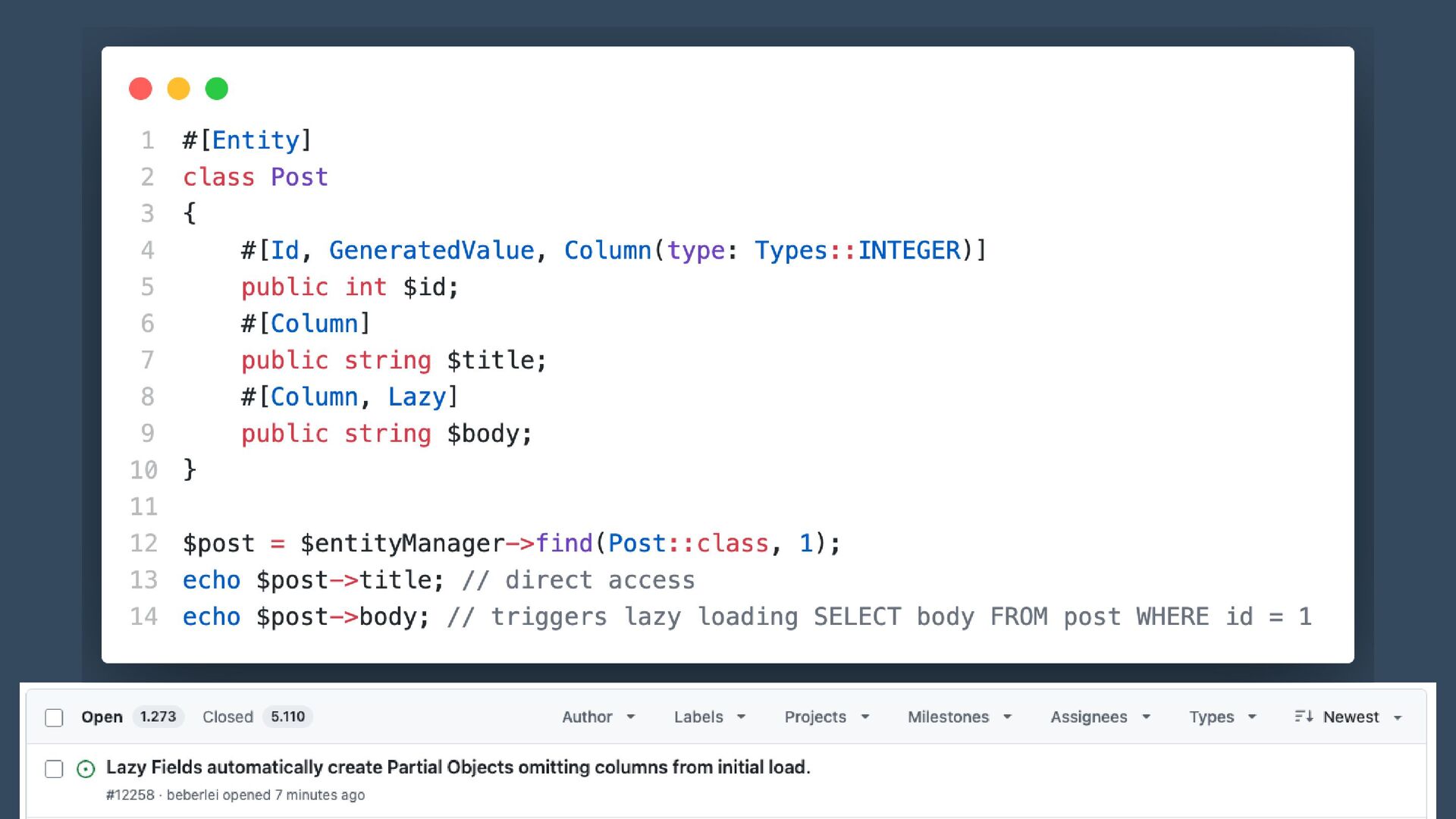Switch to the Open issues tab
1456x819 pixels.
[x=102, y=717]
